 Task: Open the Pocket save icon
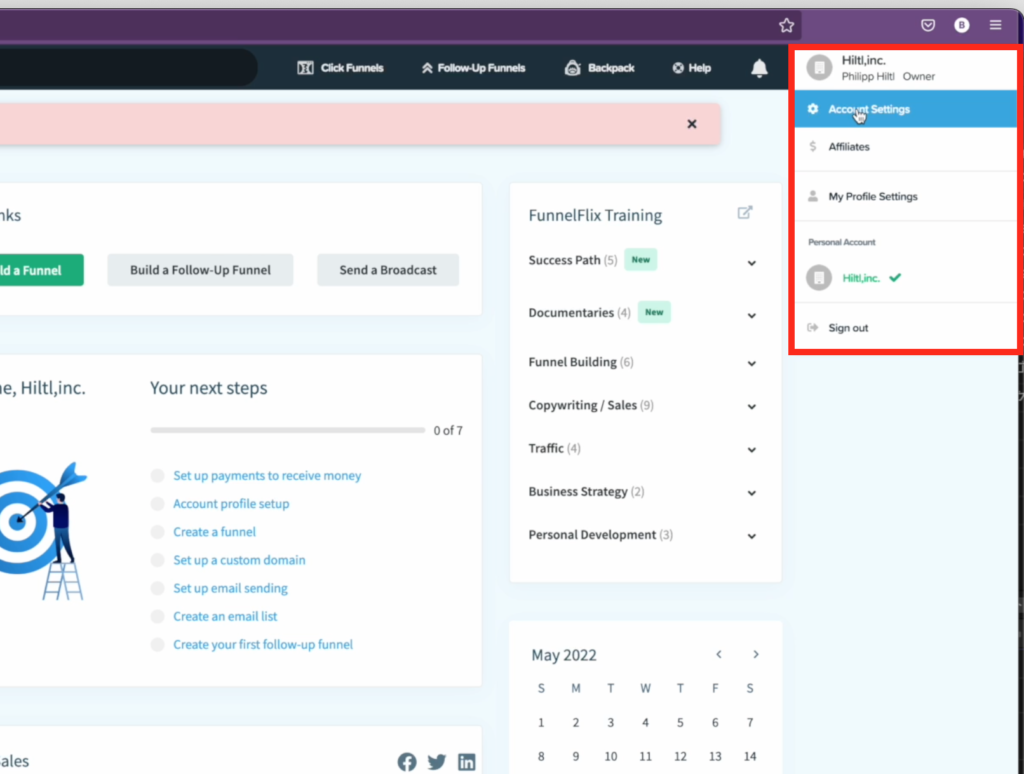pos(928,25)
